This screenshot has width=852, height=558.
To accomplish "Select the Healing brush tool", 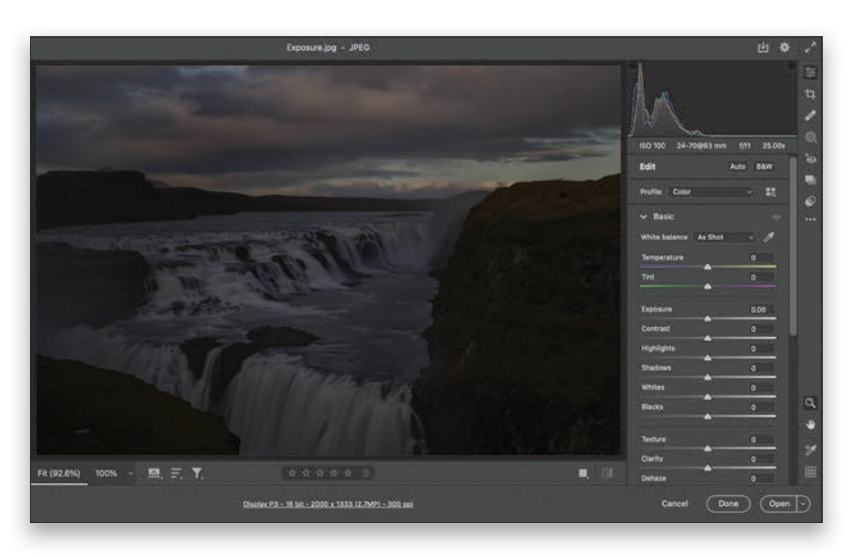I will click(810, 116).
